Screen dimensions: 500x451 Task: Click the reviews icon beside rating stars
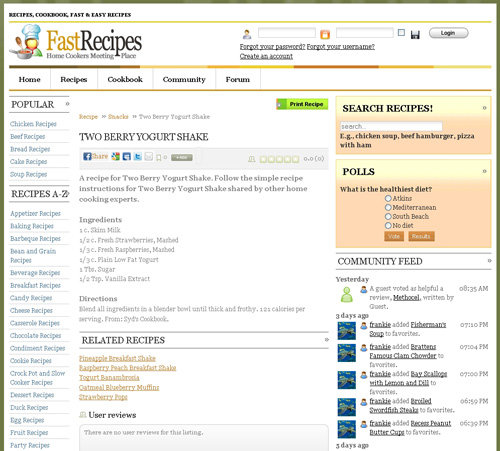(x=252, y=159)
